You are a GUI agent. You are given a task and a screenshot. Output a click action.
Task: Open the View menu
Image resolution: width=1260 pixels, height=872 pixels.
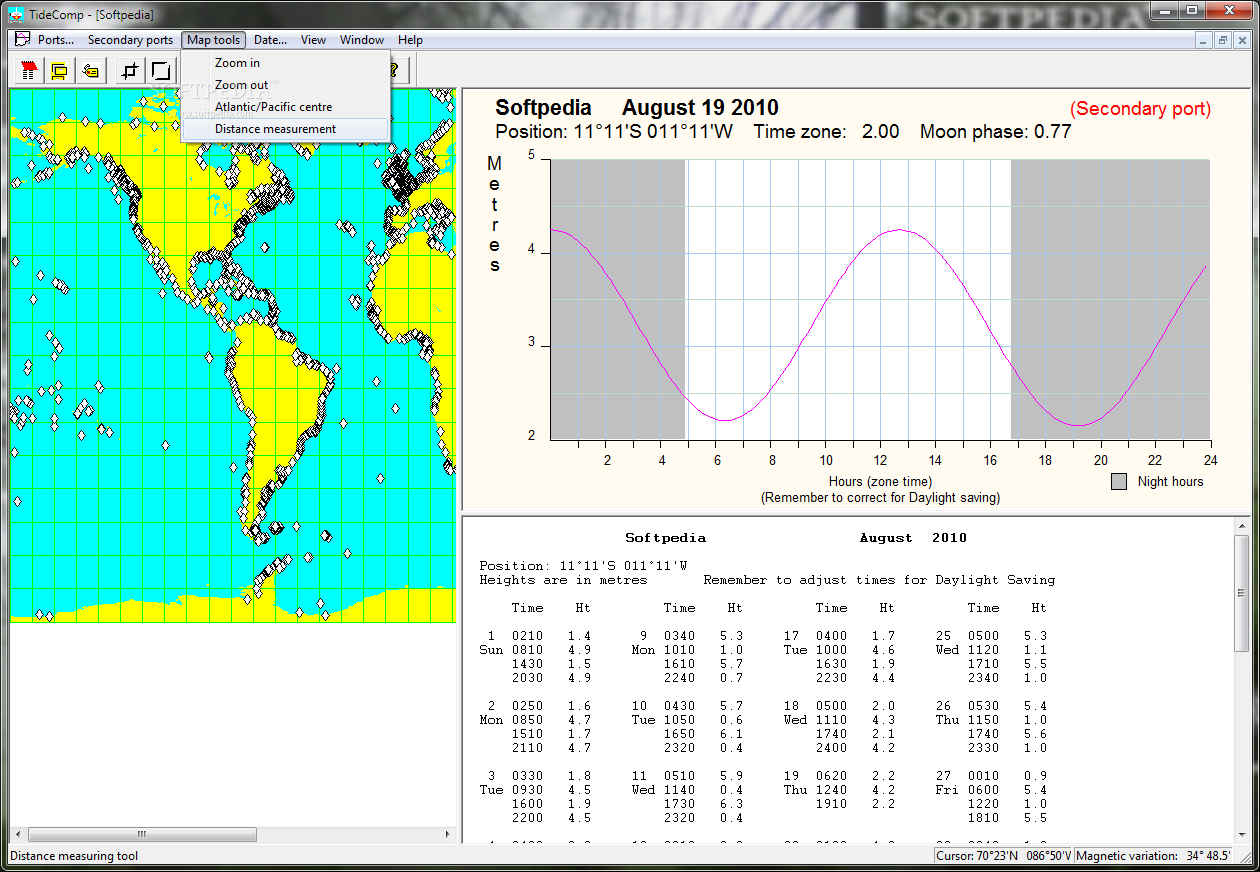tap(313, 40)
